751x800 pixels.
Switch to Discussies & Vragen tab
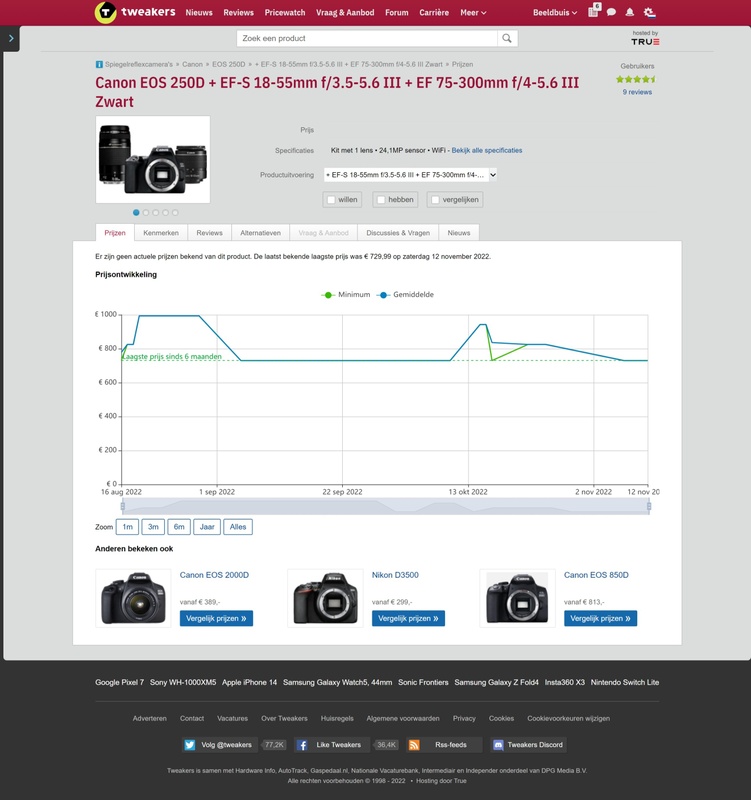pyautogui.click(x=398, y=233)
